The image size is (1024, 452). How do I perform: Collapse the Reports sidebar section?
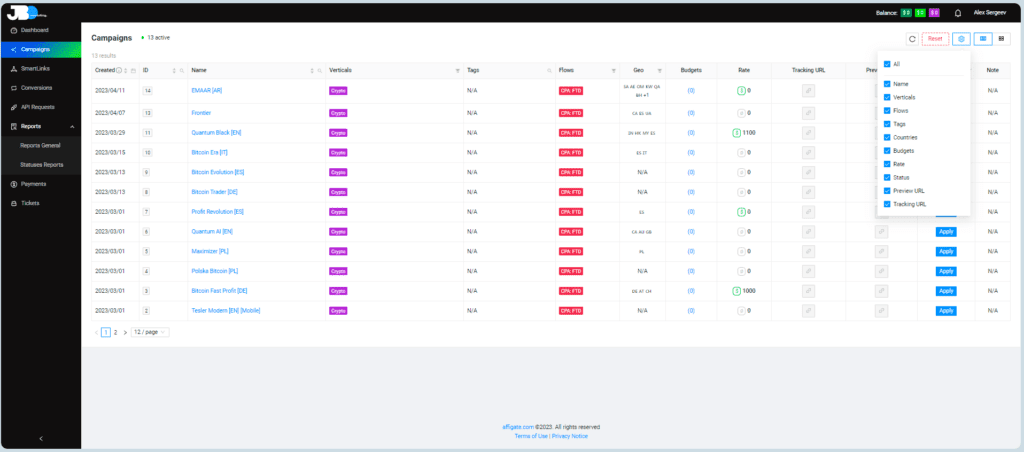72,126
